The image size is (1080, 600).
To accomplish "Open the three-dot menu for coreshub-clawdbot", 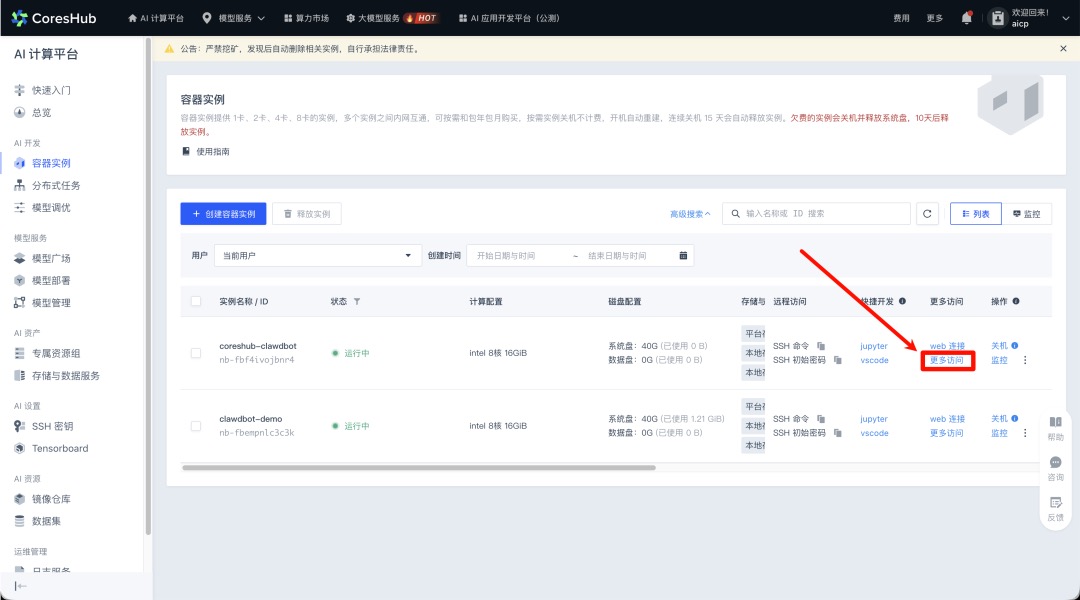I will point(1025,360).
